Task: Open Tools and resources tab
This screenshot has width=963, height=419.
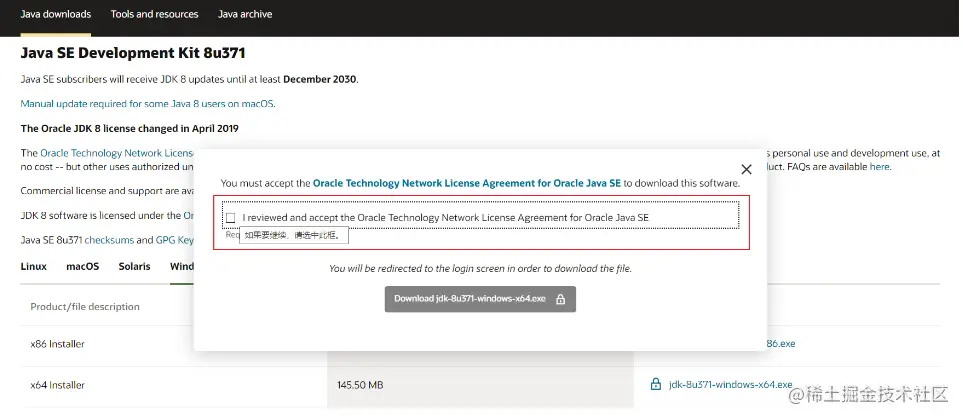Action: tap(154, 14)
